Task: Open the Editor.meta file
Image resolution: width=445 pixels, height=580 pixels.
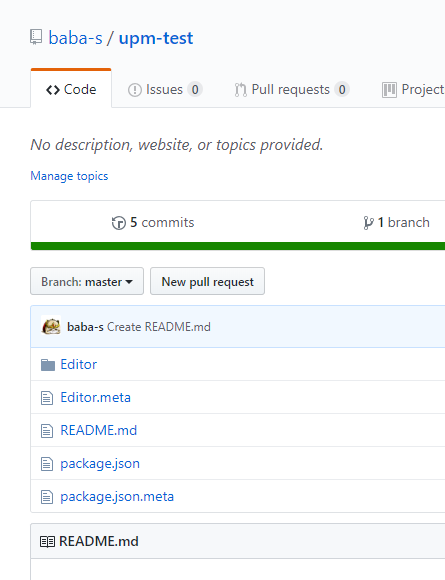Action: pos(95,397)
